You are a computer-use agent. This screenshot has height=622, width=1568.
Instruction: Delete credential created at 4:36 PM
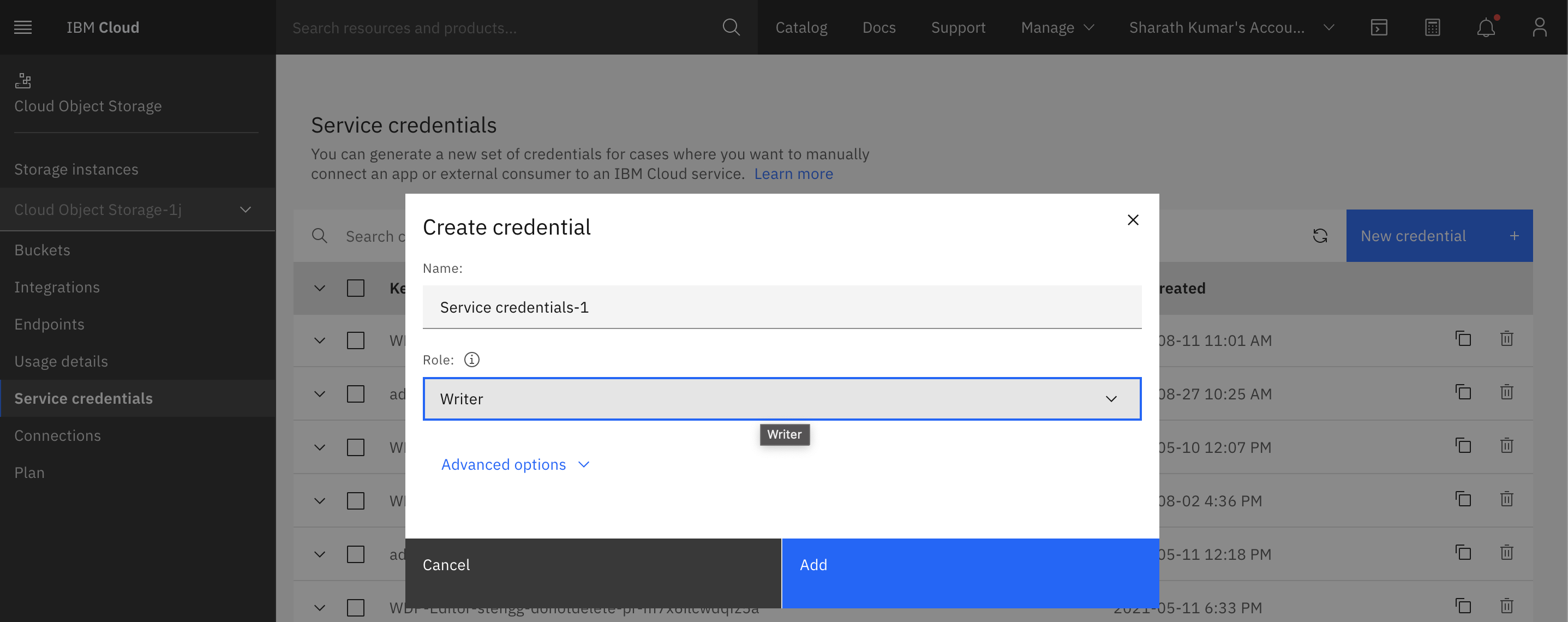tap(1506, 500)
